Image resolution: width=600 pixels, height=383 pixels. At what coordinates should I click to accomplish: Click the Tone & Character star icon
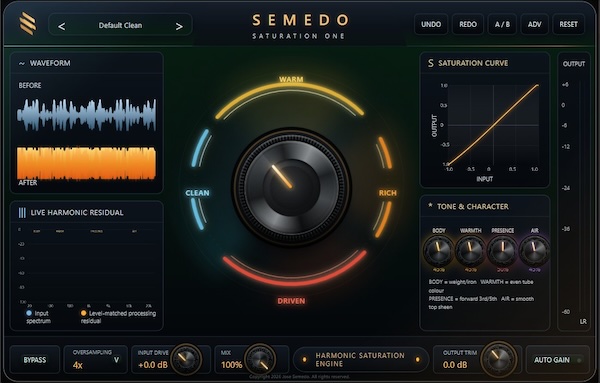point(430,206)
